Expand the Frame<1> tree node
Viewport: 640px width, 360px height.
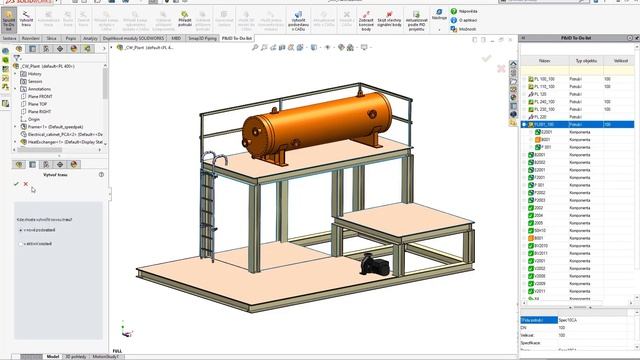pos(16,127)
